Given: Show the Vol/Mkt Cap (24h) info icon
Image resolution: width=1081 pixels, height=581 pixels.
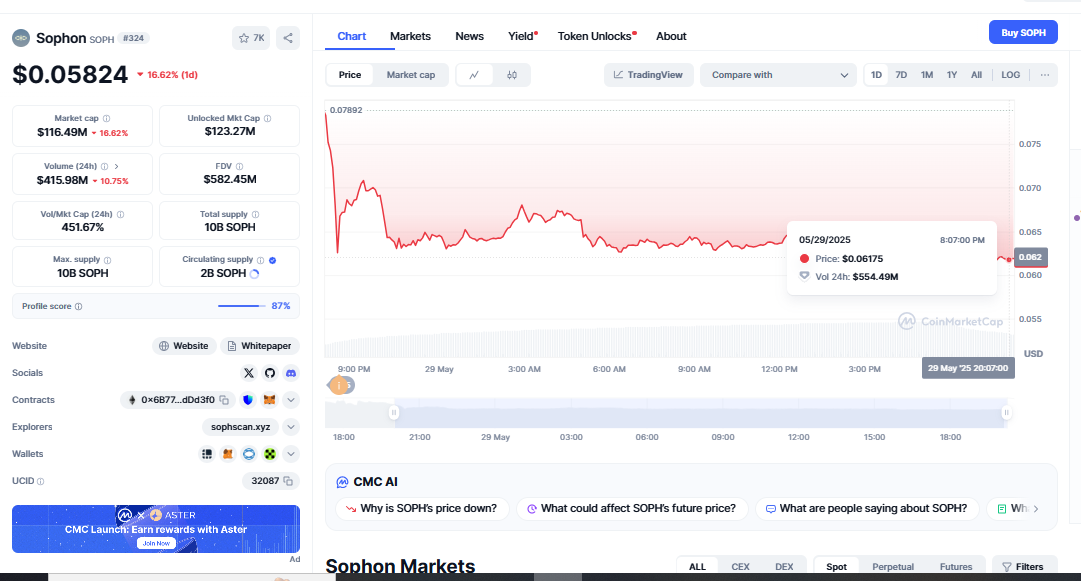Looking at the screenshot, I should pos(121,214).
